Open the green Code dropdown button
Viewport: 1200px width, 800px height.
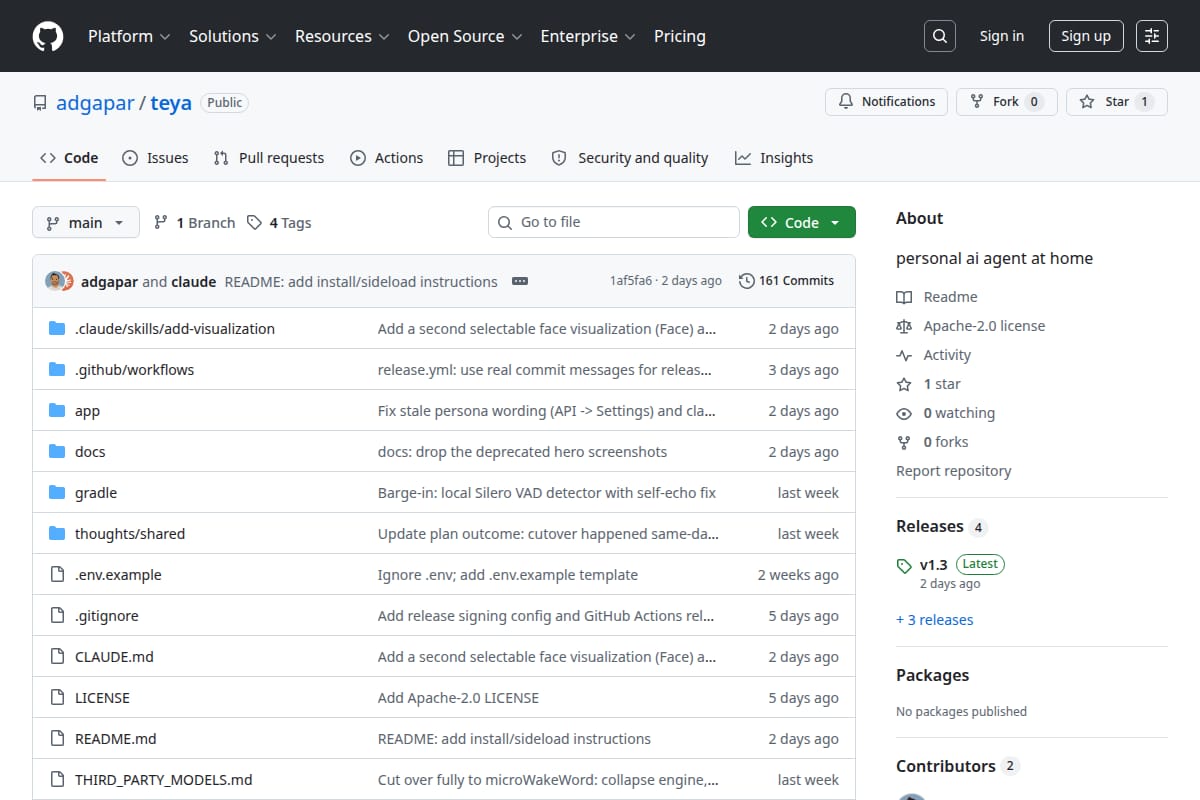[802, 223]
